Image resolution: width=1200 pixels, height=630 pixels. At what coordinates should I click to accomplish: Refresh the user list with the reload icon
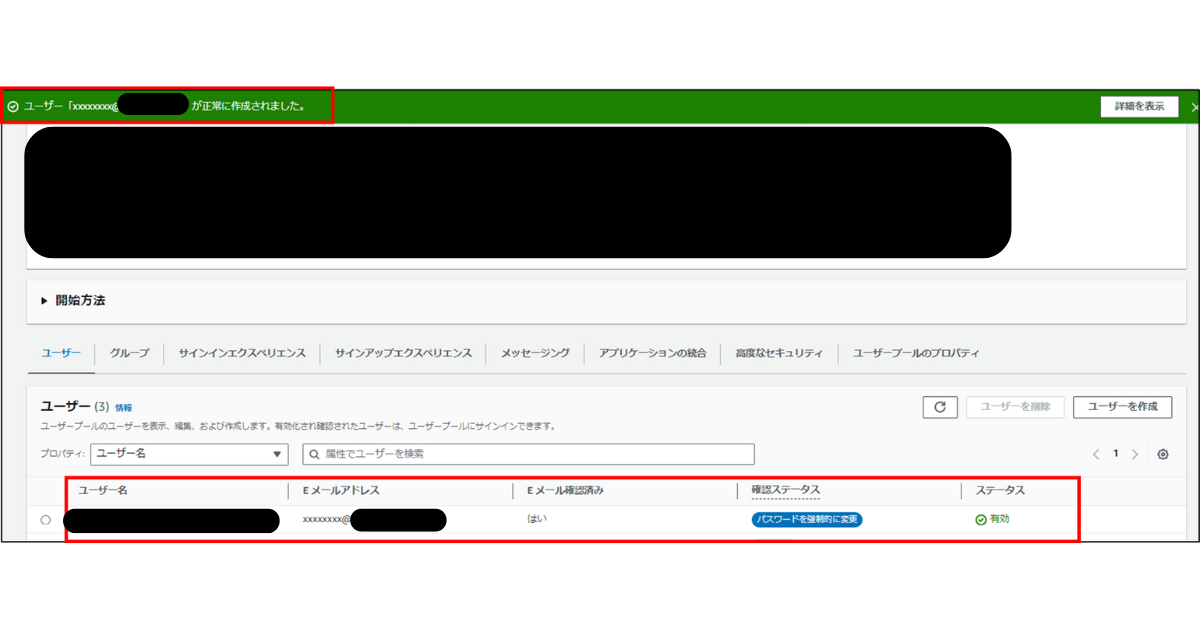[939, 406]
